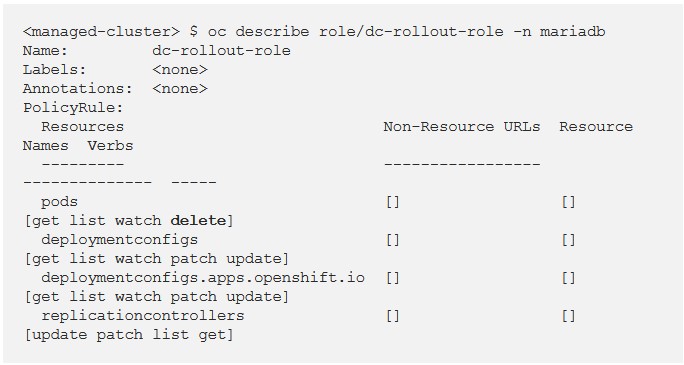The image size is (684, 365).
Task: Click the Non-Resource URLs column header
Action: [462, 126]
